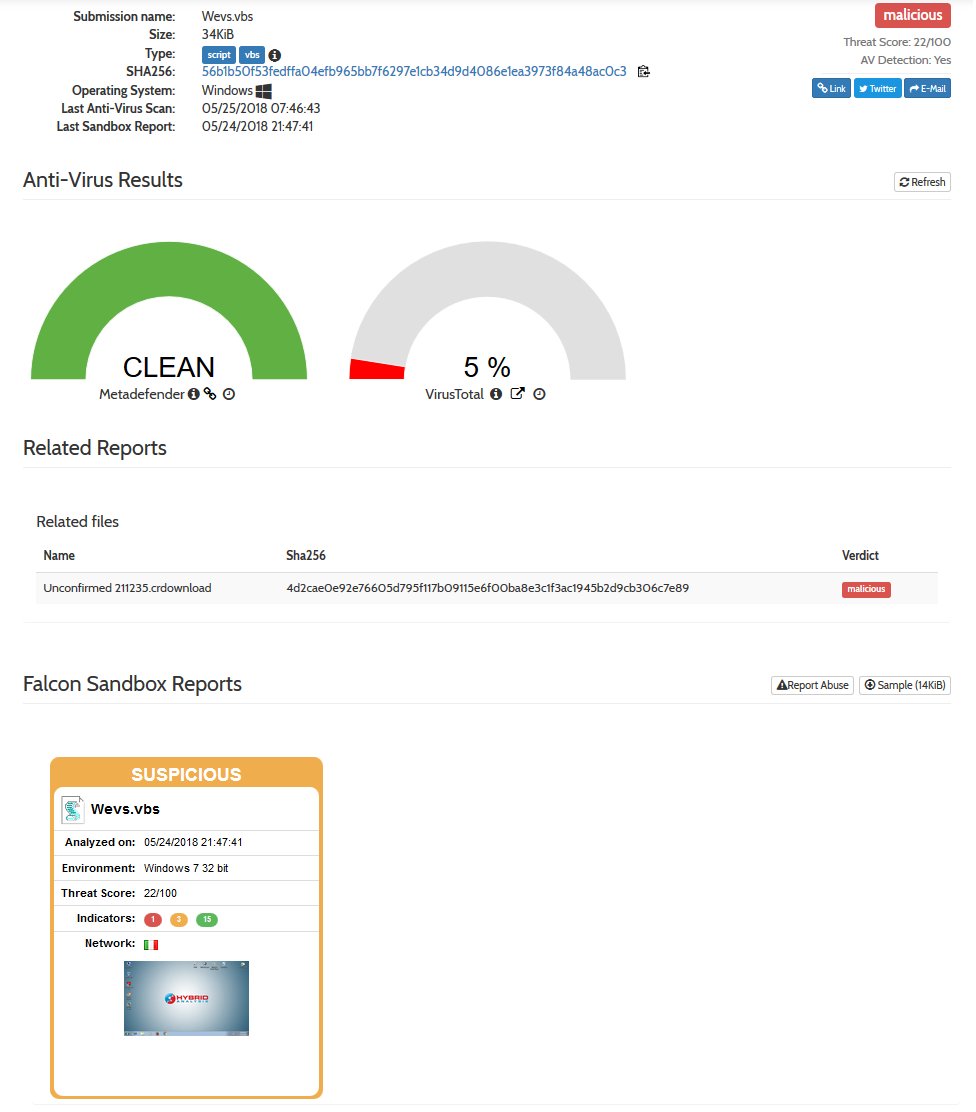Share report via Twitter button
Image resolution: width=976 pixels, height=1112 pixels.
point(877,89)
